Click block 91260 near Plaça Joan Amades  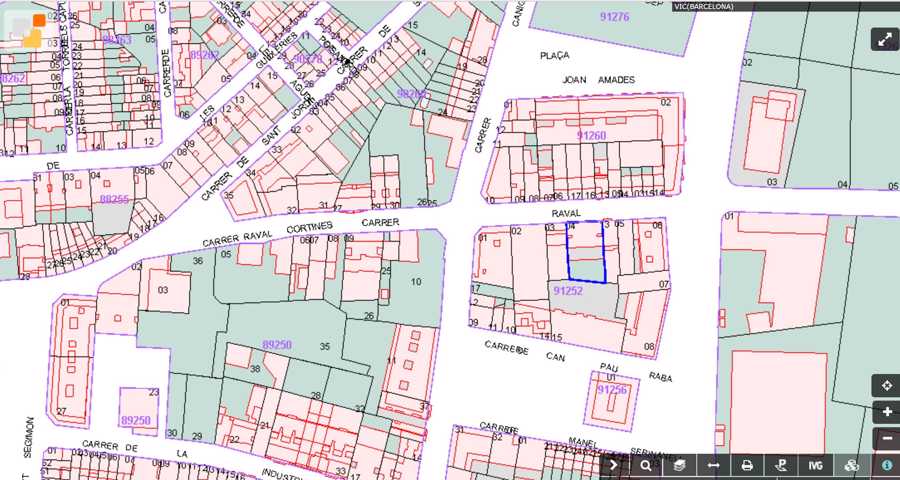coord(591,135)
